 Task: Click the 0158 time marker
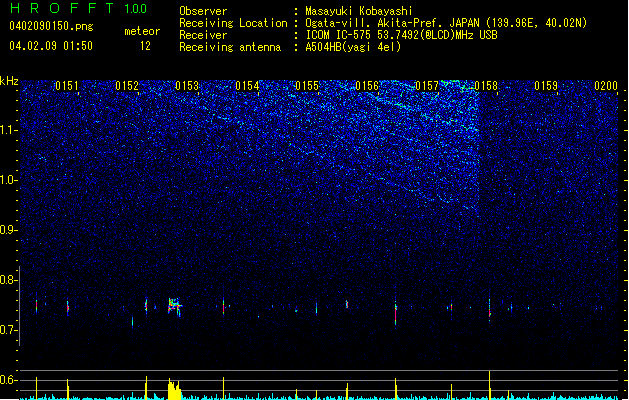point(486,86)
